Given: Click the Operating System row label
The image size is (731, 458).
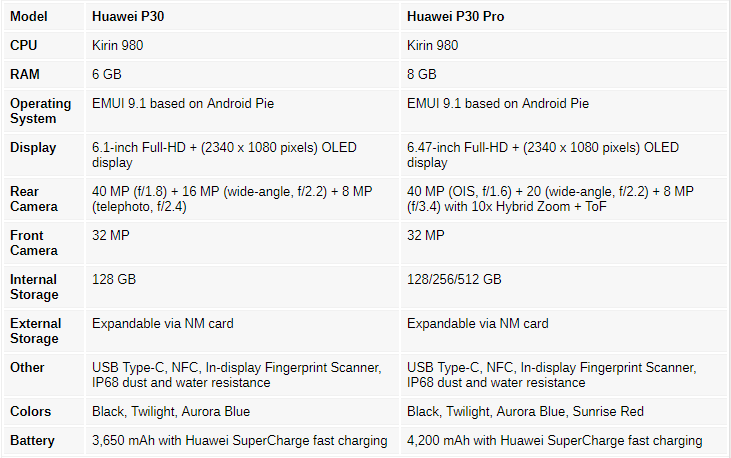Looking at the screenshot, I should [41, 110].
